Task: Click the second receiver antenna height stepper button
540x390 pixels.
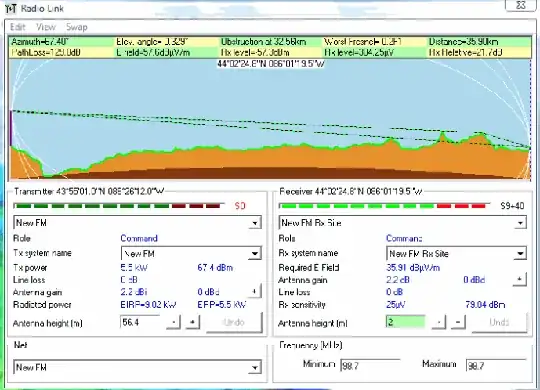Action: pyautogui.click(x=458, y=322)
